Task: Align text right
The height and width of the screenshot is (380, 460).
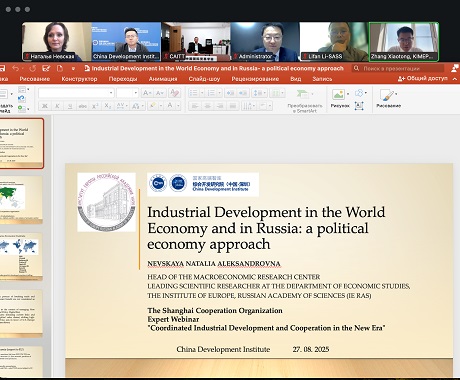Action: (220, 106)
